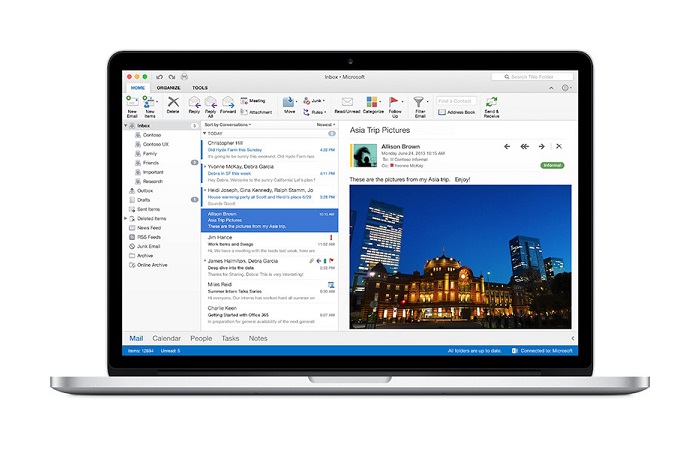
Task: Click Allison Brown's sender photo
Action: 365,155
